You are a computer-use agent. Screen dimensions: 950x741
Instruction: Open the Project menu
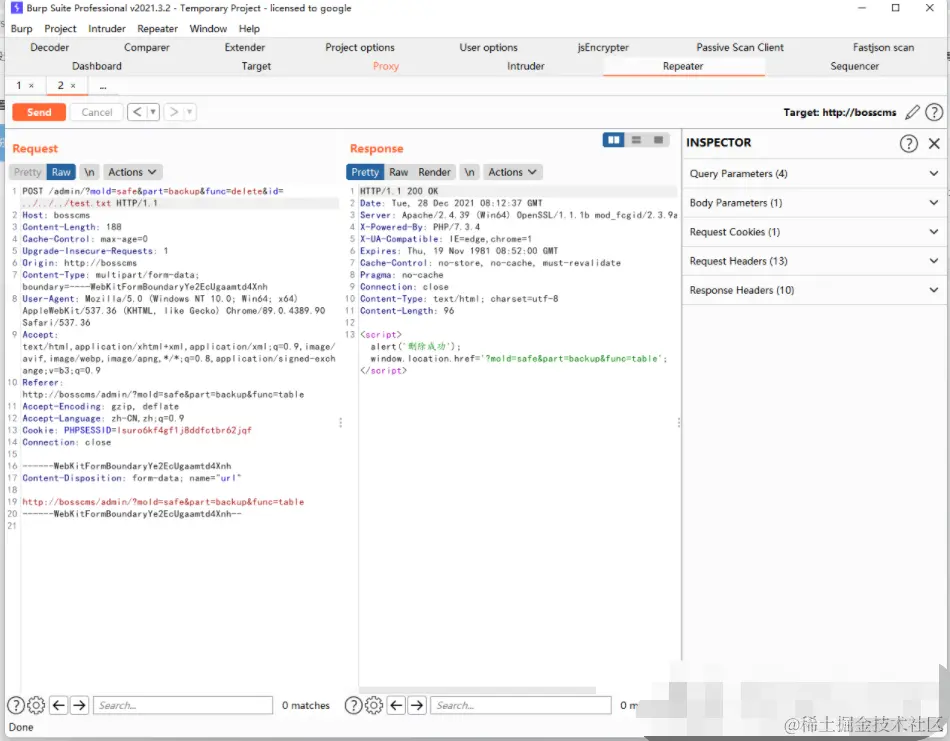(x=60, y=28)
